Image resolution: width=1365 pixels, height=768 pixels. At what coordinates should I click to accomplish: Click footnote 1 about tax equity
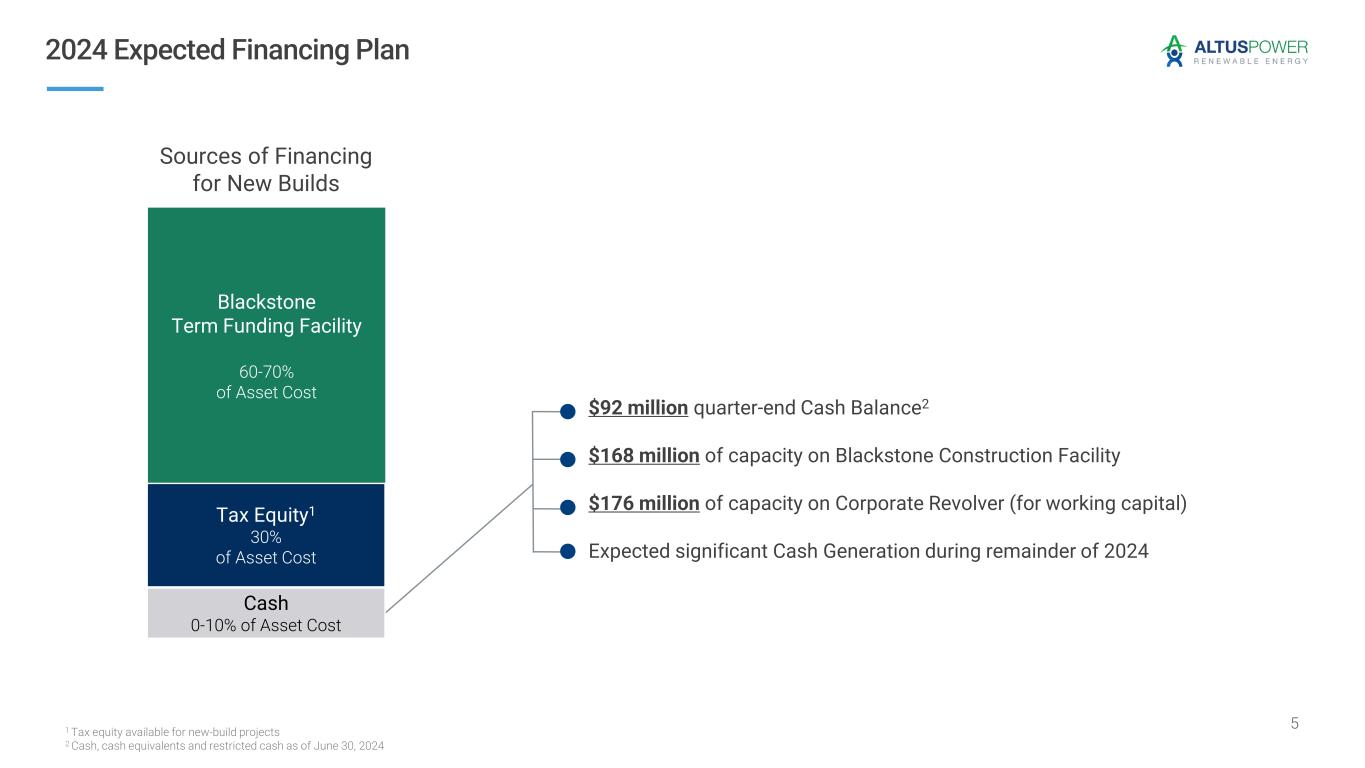click(173, 732)
